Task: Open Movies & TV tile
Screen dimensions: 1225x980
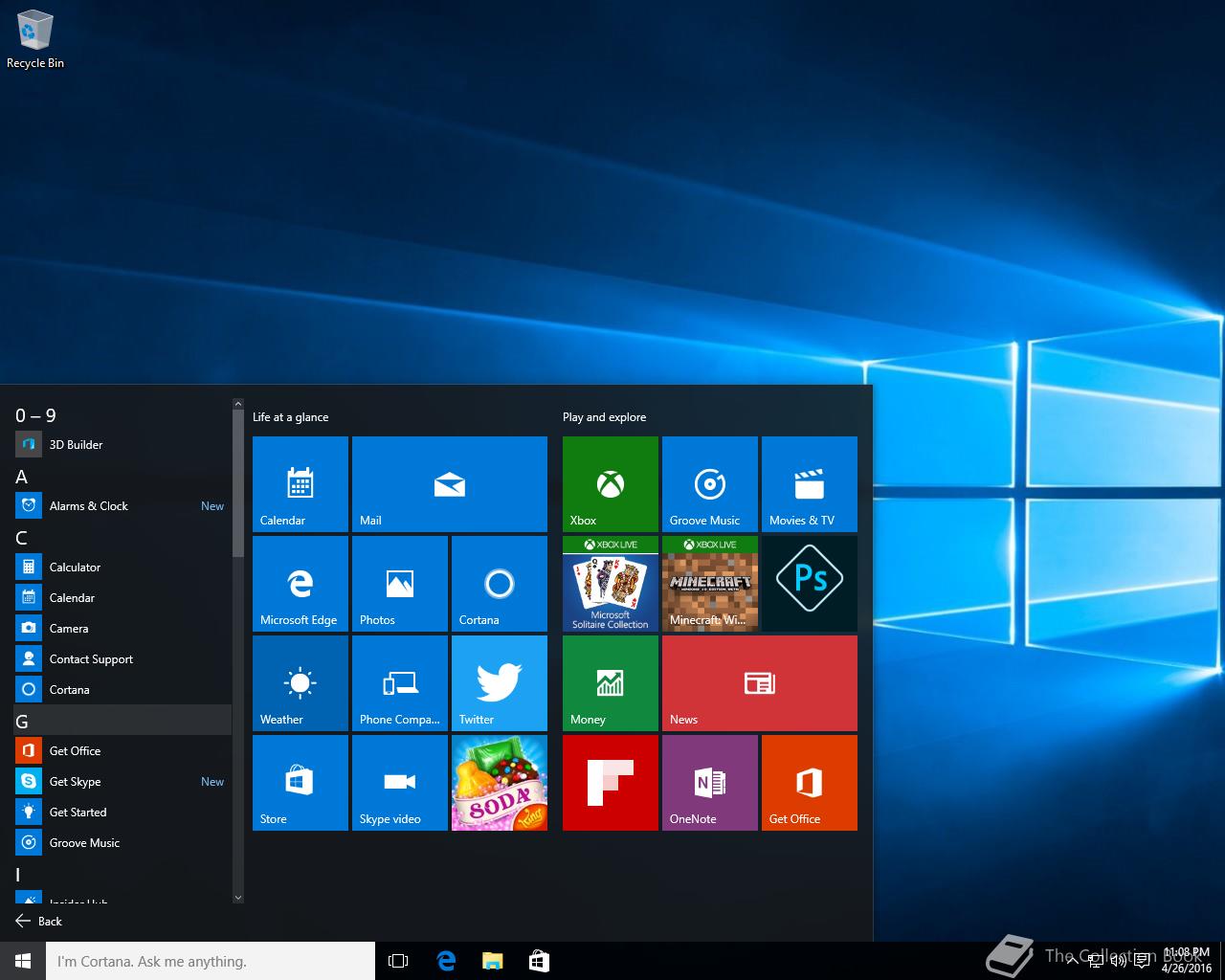Action: 810,484
